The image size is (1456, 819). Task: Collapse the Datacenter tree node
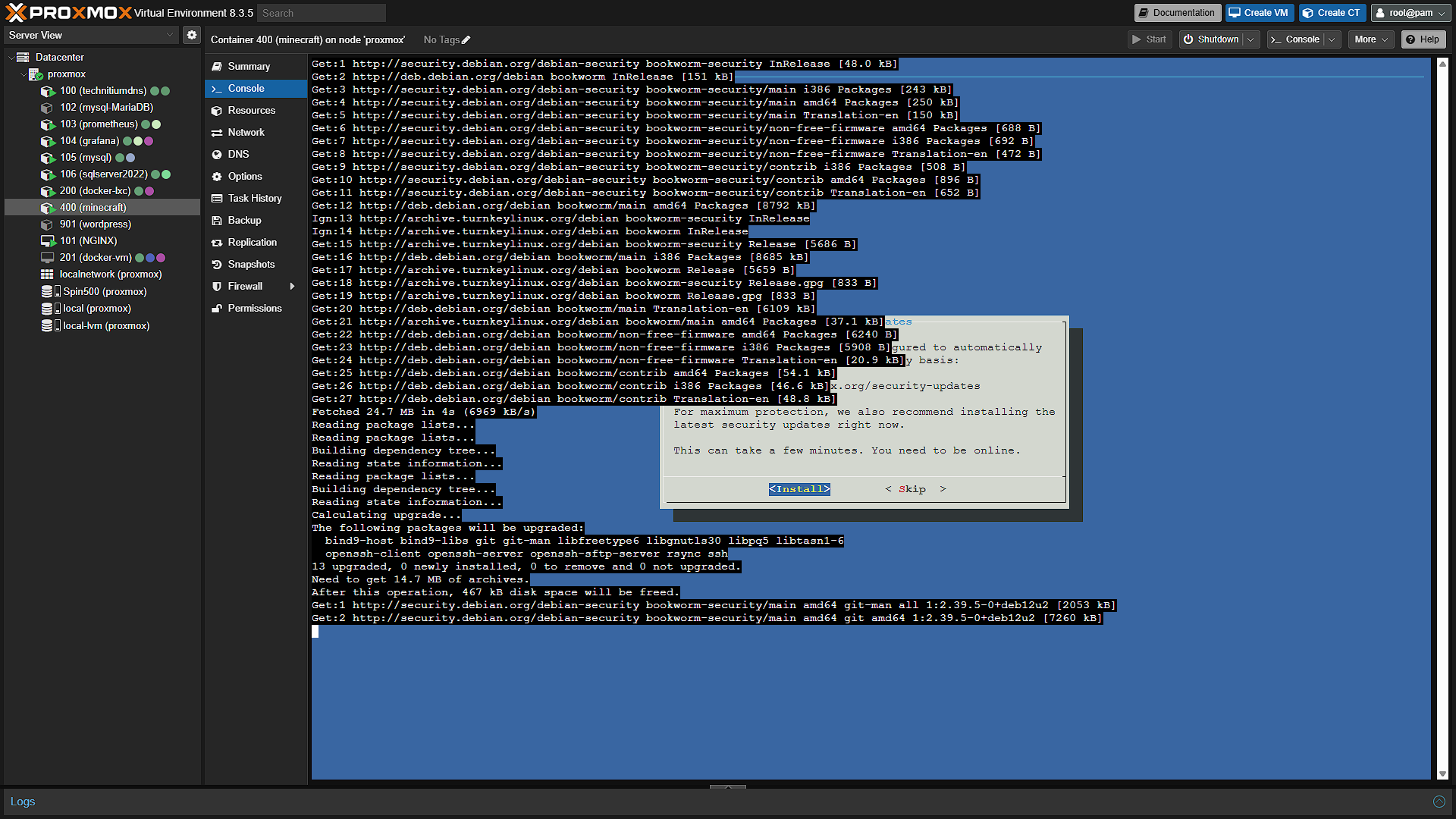click(11, 58)
